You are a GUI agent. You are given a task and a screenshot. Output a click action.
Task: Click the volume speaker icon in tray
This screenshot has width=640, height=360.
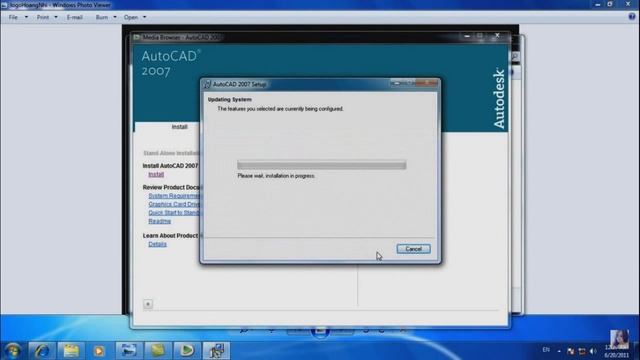pos(593,351)
